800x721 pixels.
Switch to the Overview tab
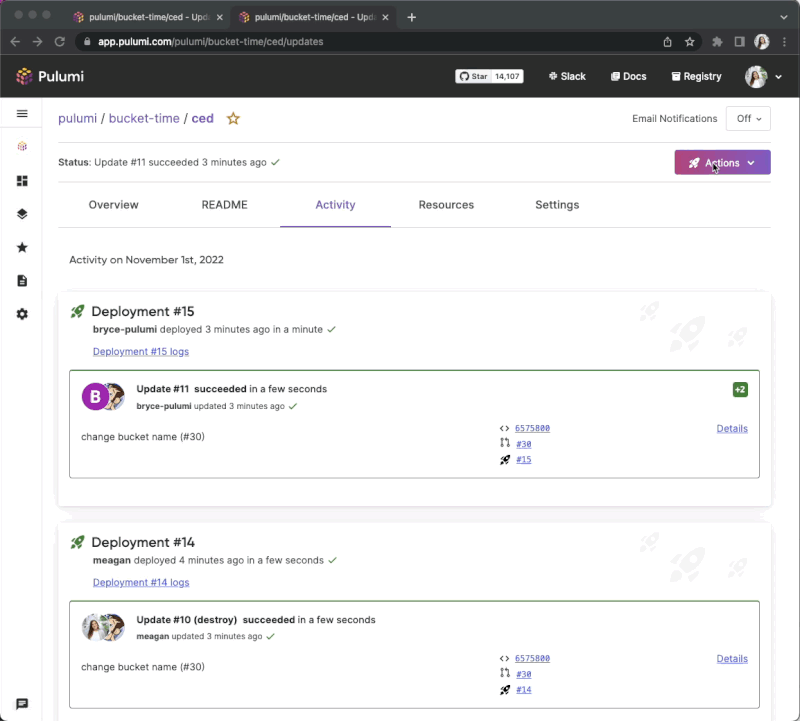pos(113,205)
